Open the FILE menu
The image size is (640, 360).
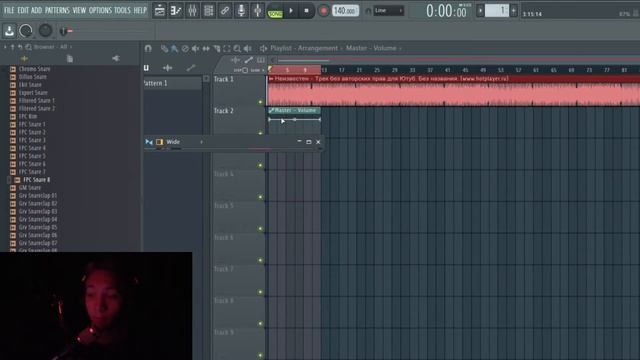tap(9, 10)
